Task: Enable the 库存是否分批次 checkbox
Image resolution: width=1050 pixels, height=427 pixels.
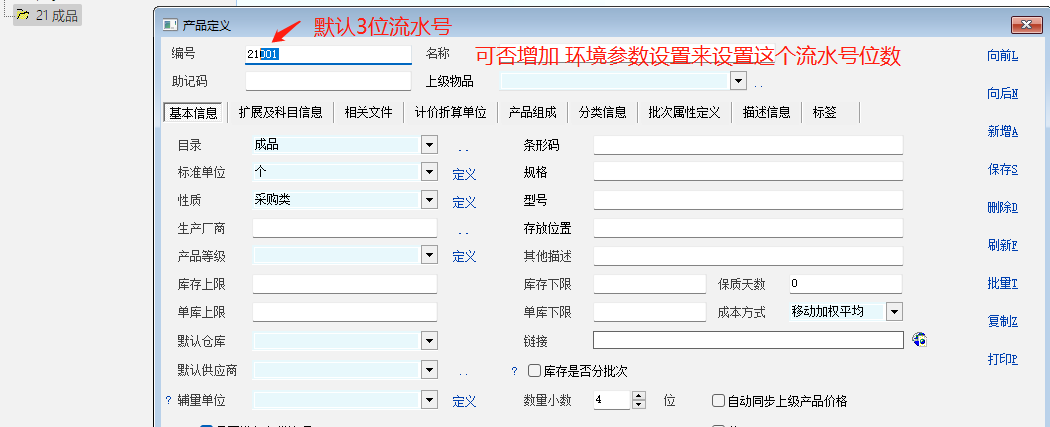Action: [x=534, y=371]
